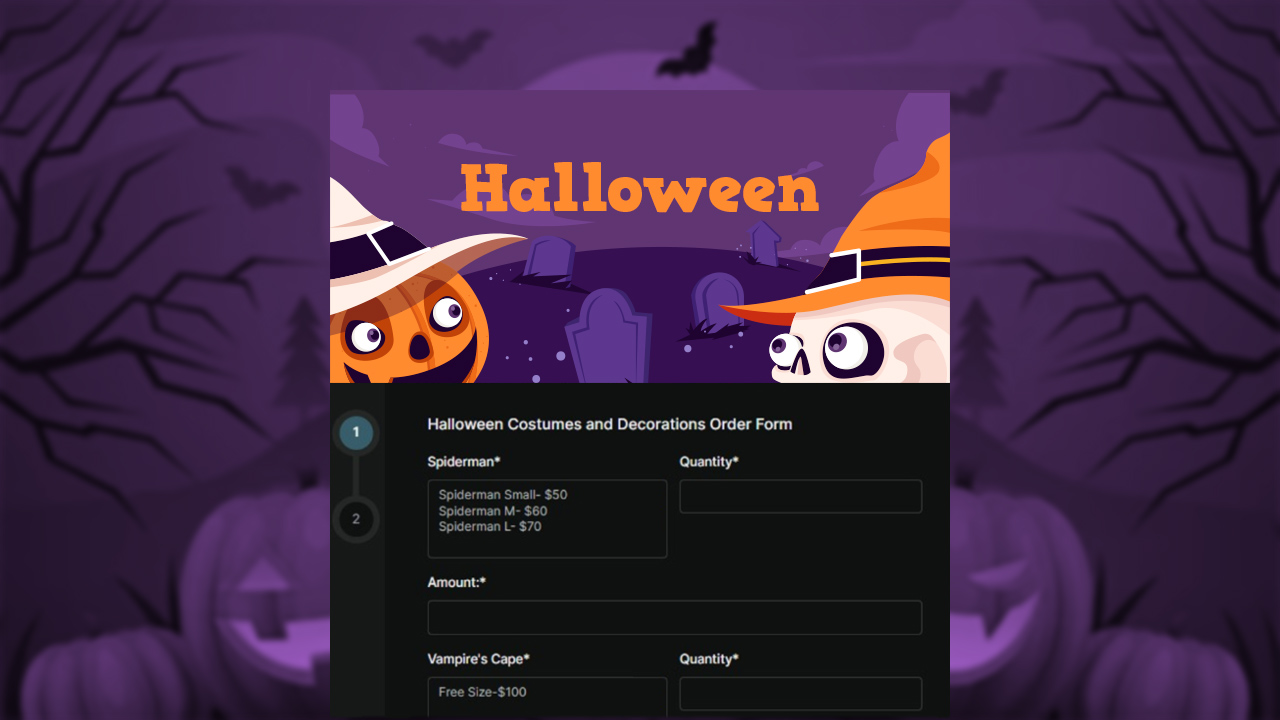Image resolution: width=1280 pixels, height=720 pixels.
Task: Click into the Amount input field
Action: click(674, 617)
